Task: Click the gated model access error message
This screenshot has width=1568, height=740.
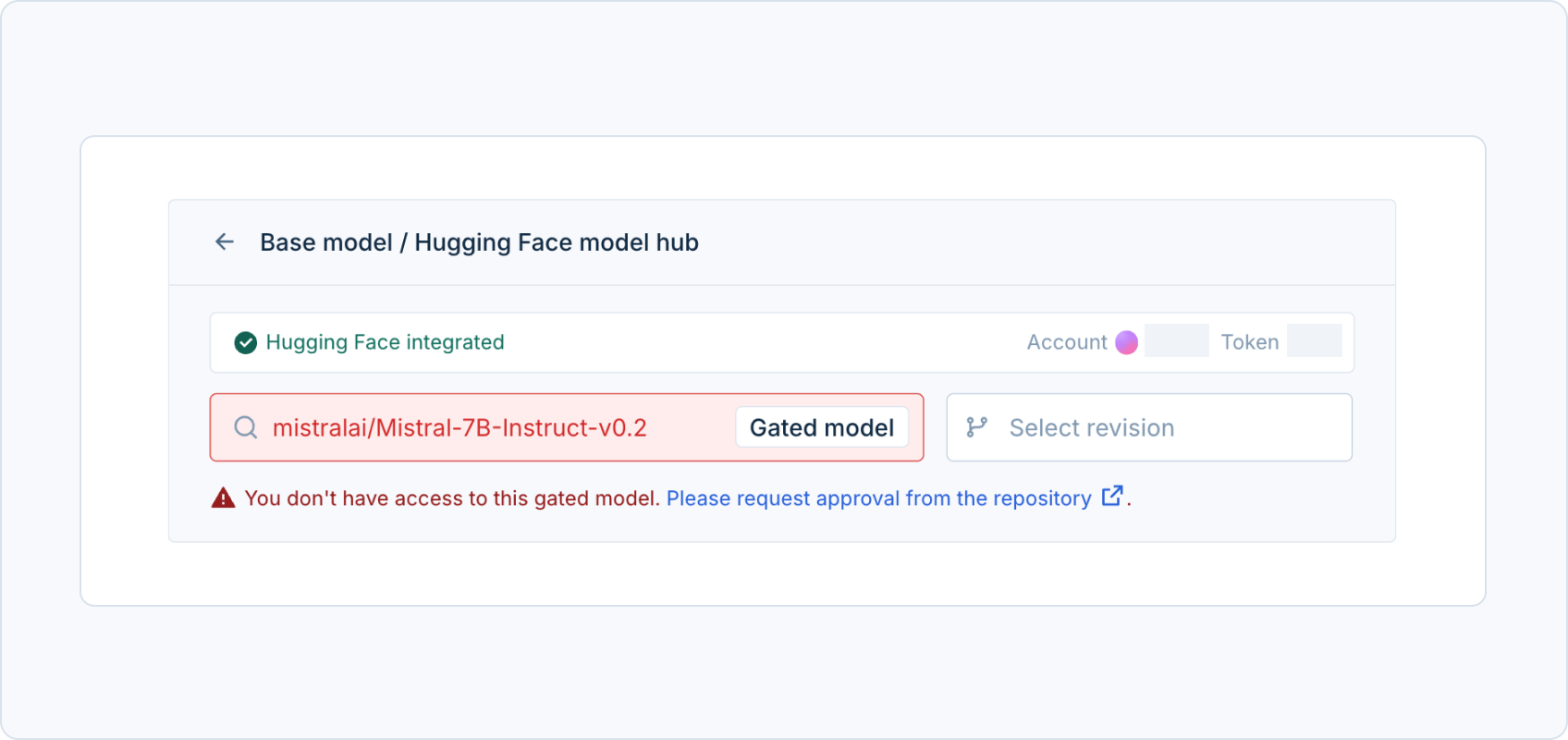Action: coord(452,499)
